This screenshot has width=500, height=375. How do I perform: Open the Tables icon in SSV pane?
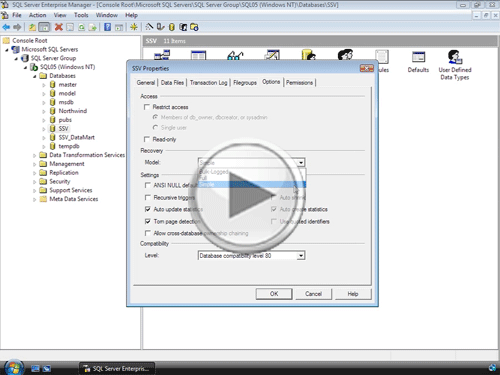(x=198, y=55)
